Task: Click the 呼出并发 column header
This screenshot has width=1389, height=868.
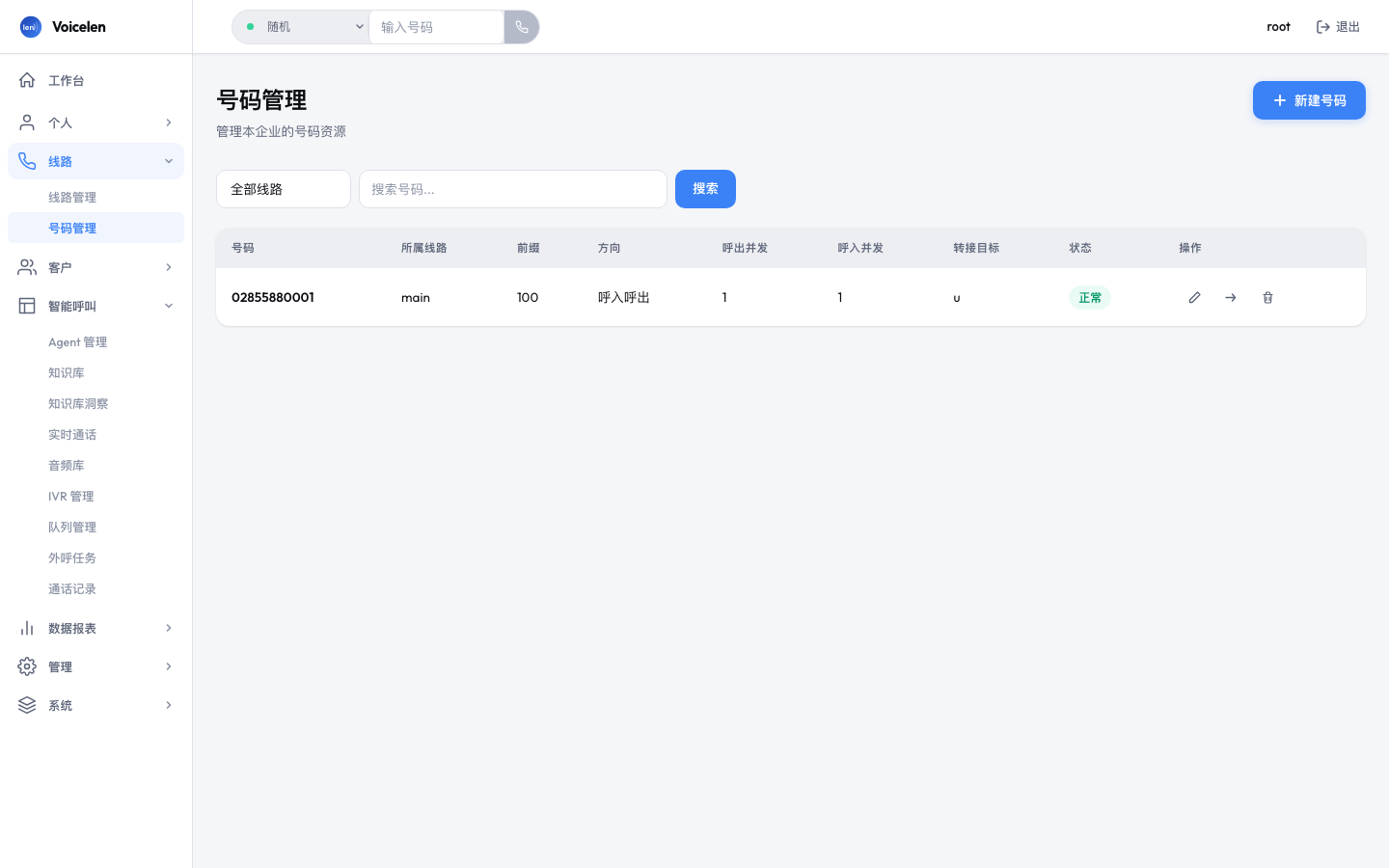Action: coord(745,248)
